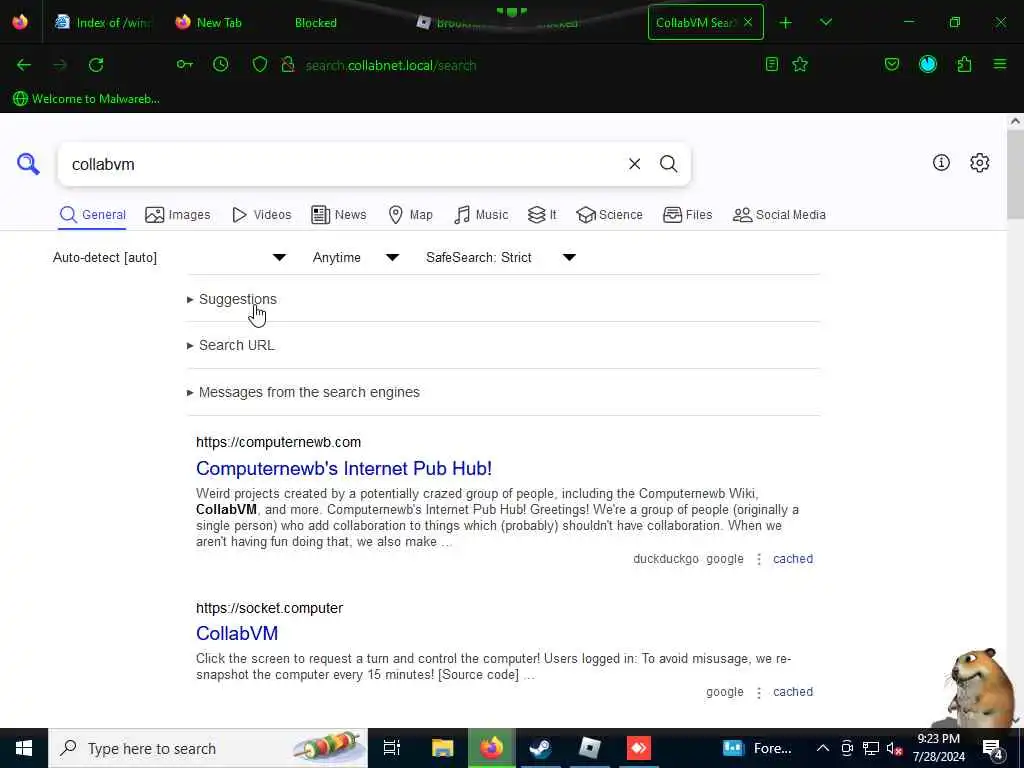Image resolution: width=1024 pixels, height=768 pixels.
Task: Open Welcome to Malwareb... bookmark
Action: [86, 99]
